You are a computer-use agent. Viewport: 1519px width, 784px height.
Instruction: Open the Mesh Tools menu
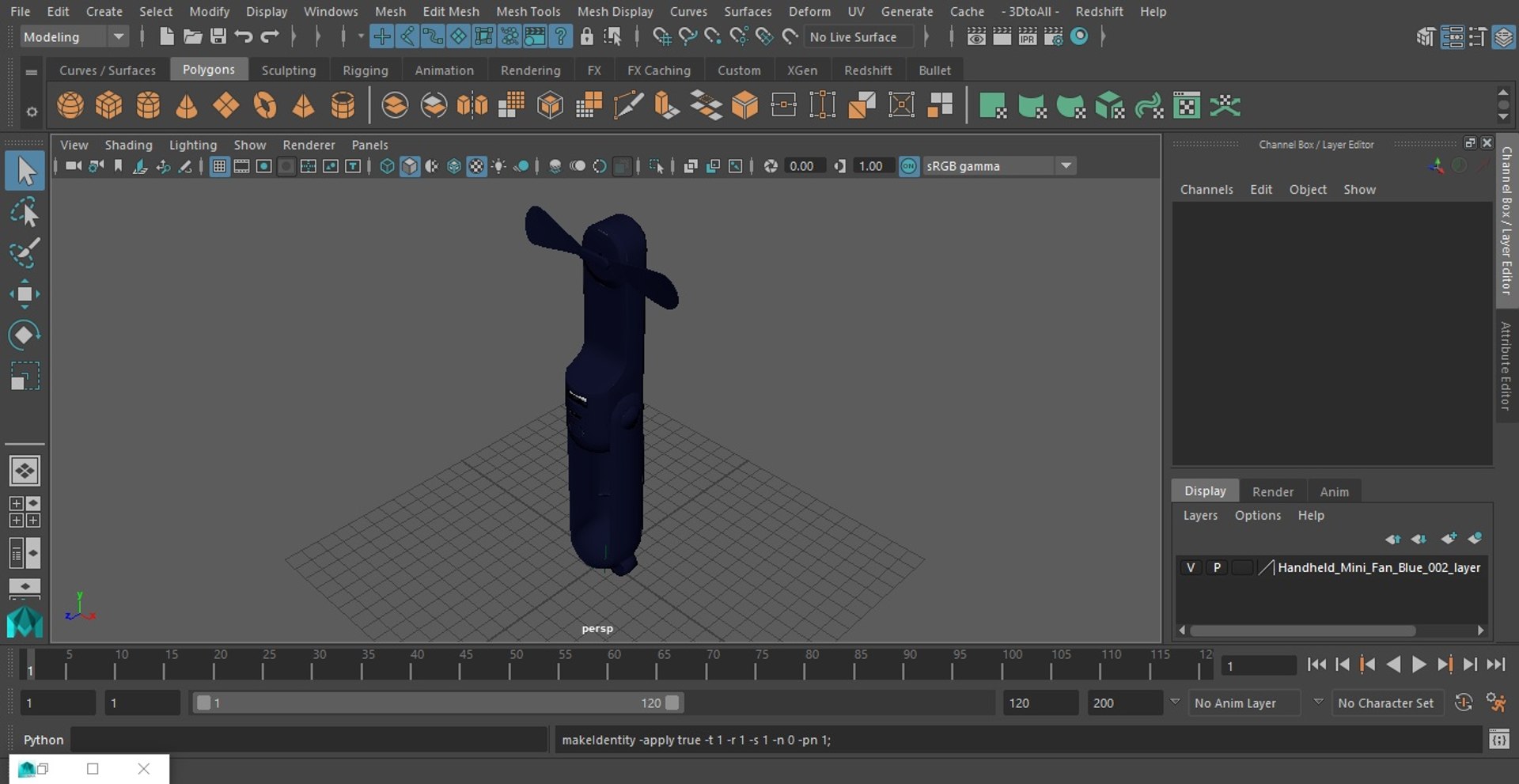[x=528, y=11]
